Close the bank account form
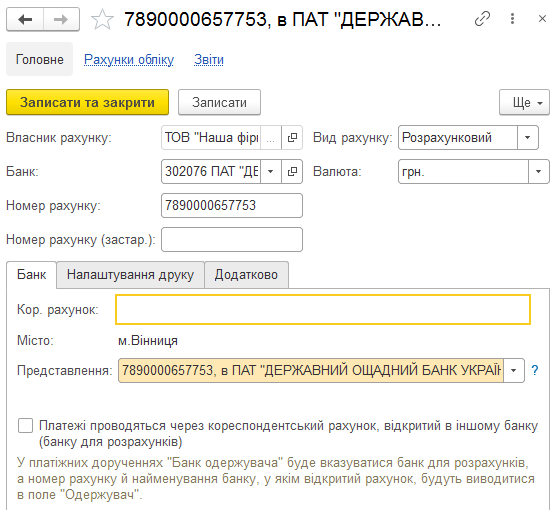 pos(542,19)
